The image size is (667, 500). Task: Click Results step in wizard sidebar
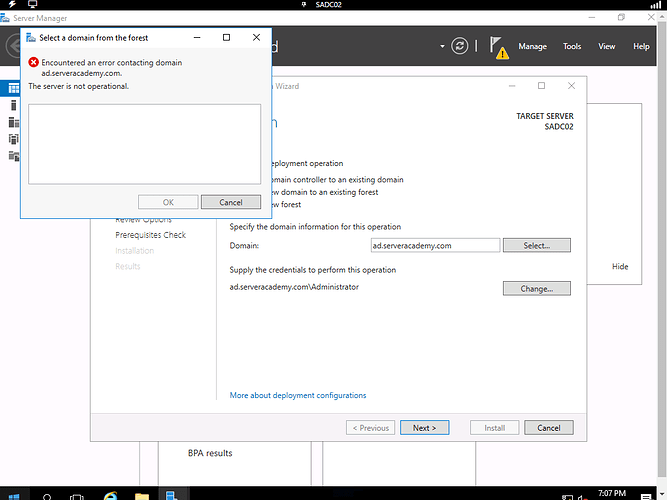click(x=128, y=266)
